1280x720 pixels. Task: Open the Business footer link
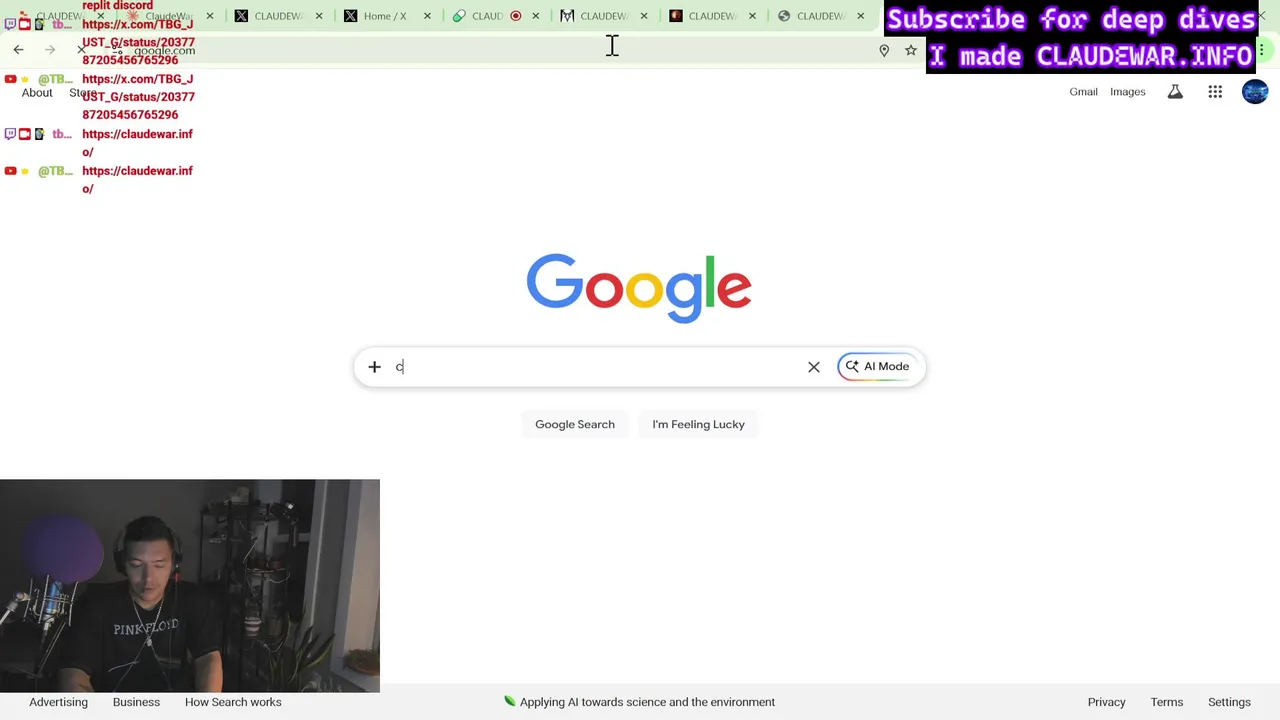136,702
